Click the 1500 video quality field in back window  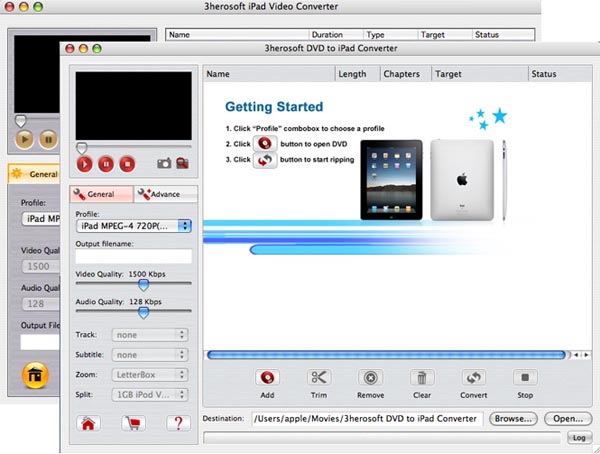[41, 266]
